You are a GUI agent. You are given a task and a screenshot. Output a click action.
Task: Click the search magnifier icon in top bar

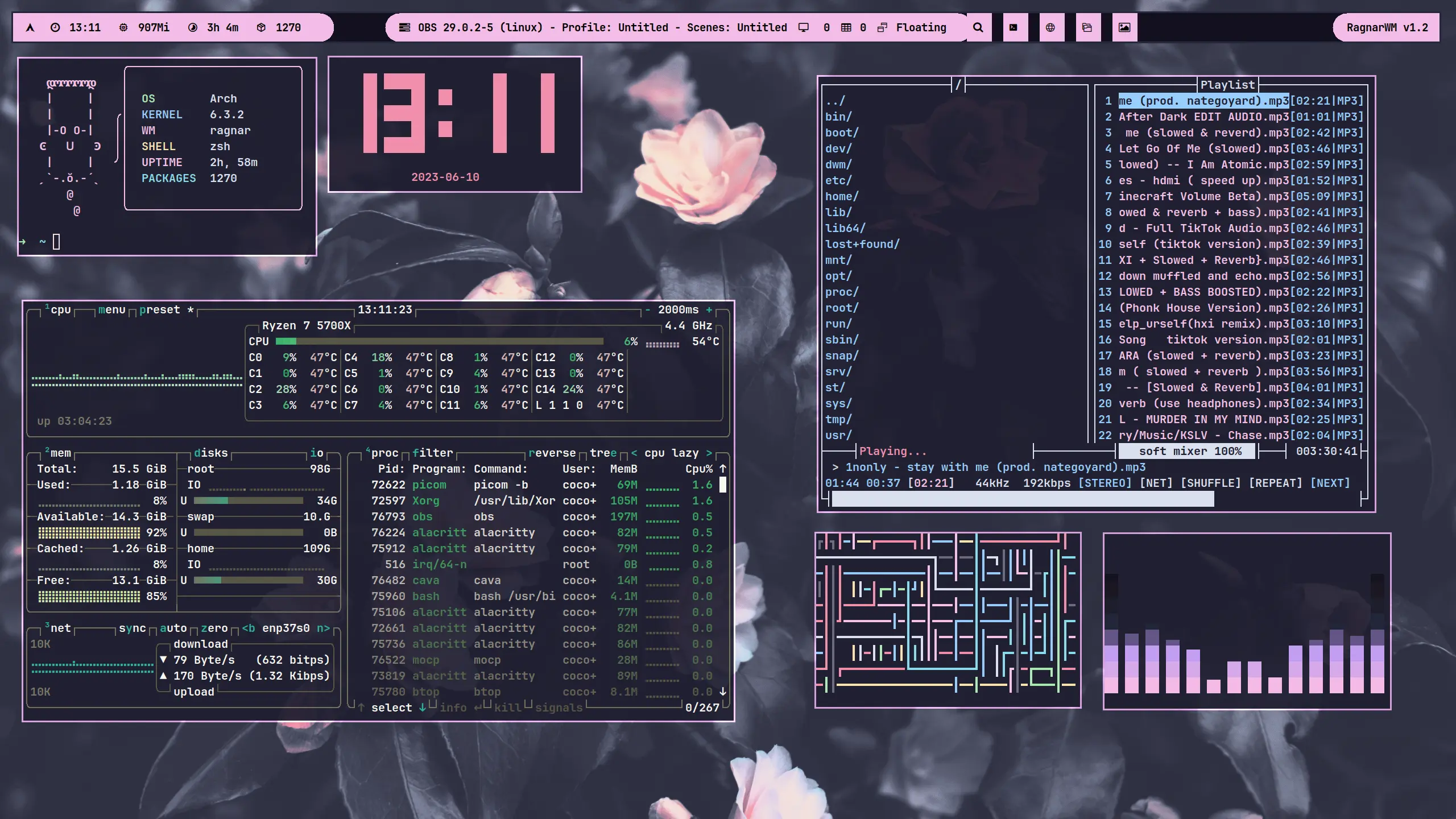978,27
